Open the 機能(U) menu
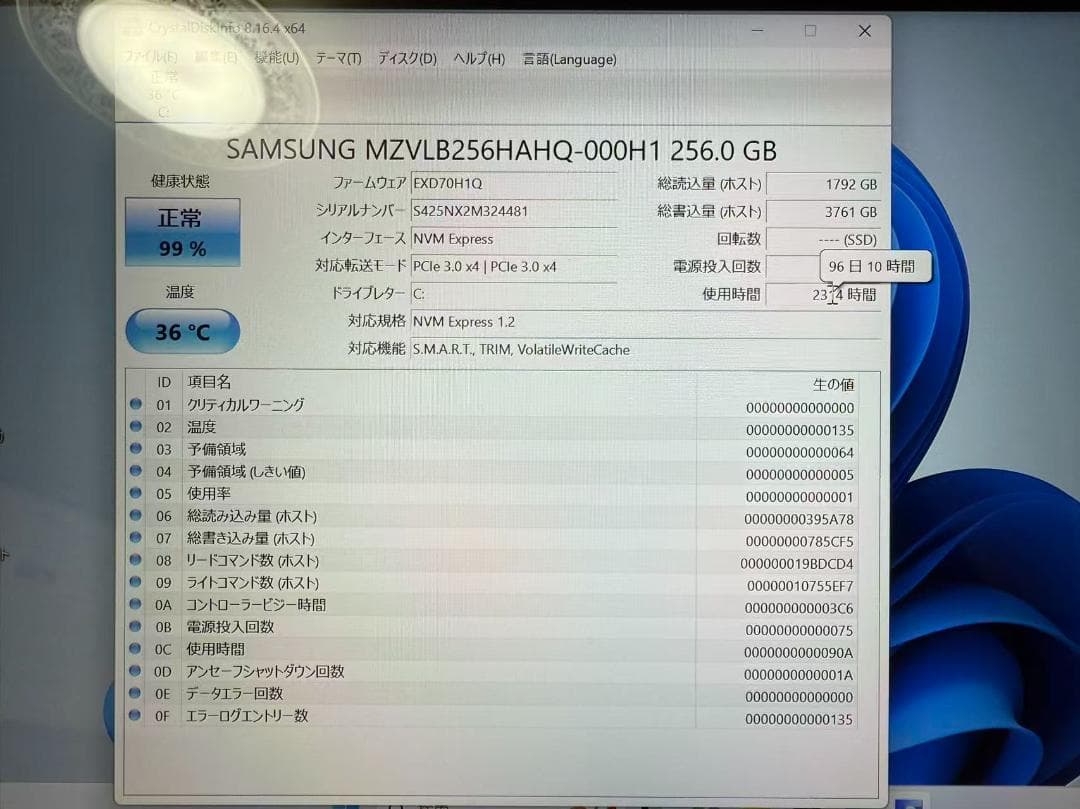This screenshot has height=809, width=1080. (x=274, y=58)
